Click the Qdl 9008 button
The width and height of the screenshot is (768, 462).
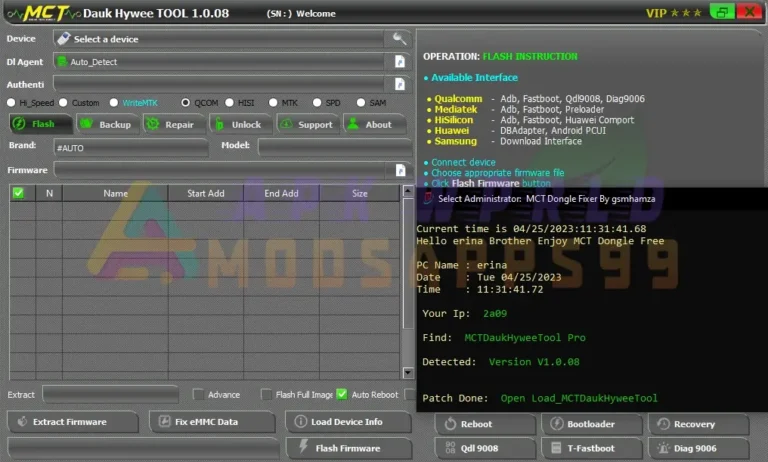coord(485,450)
